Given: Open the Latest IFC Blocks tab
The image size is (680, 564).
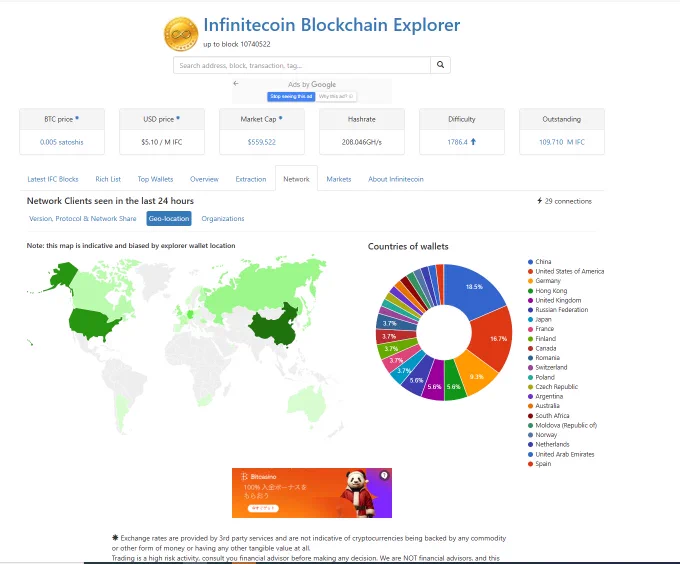Looking at the screenshot, I should point(53,179).
